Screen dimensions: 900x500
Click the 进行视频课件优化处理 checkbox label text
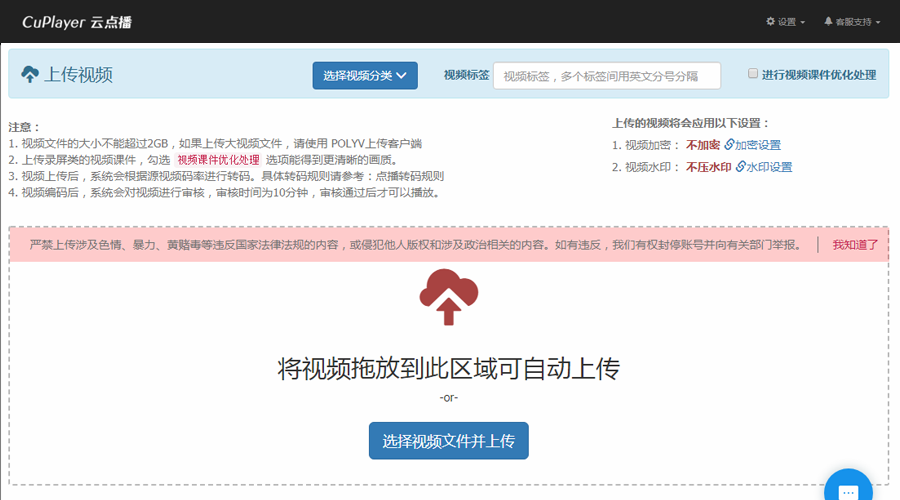tap(818, 75)
